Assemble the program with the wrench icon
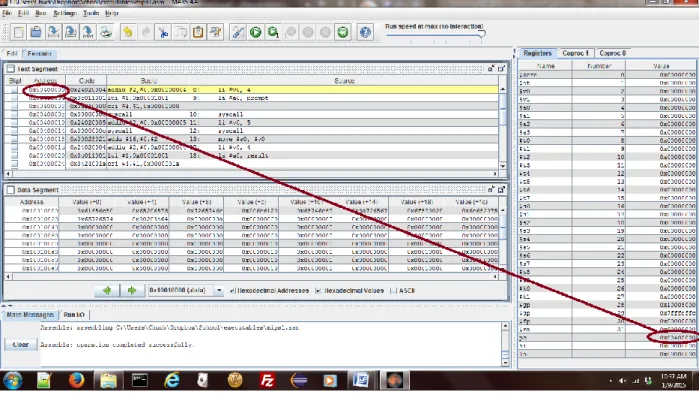 point(238,32)
